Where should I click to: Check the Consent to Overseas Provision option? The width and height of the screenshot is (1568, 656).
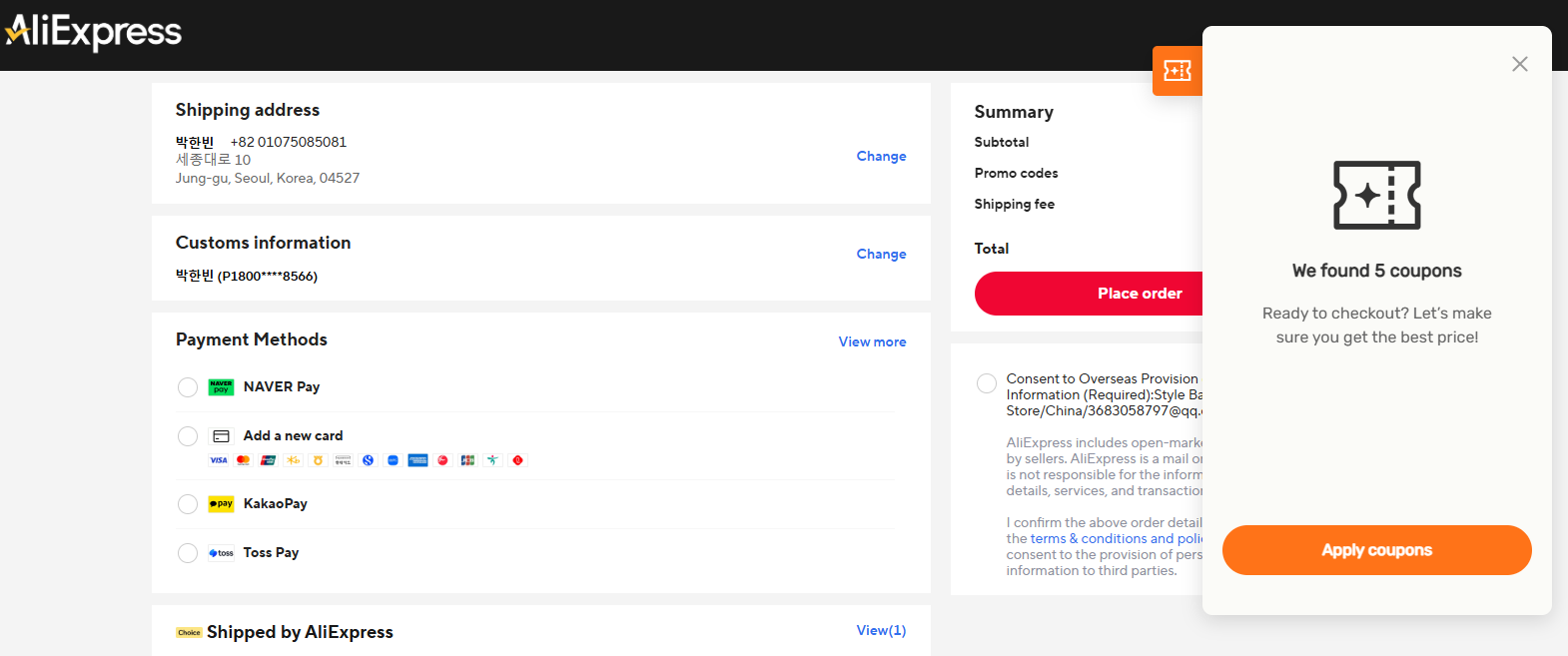(x=987, y=383)
